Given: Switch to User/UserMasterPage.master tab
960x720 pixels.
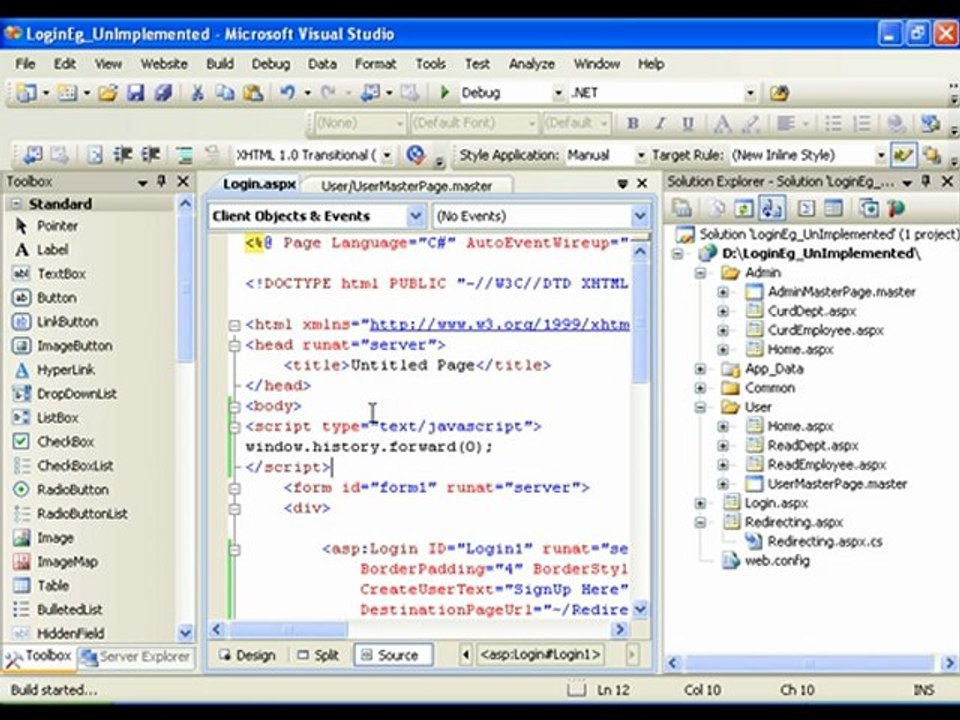Looking at the screenshot, I should click(x=407, y=186).
